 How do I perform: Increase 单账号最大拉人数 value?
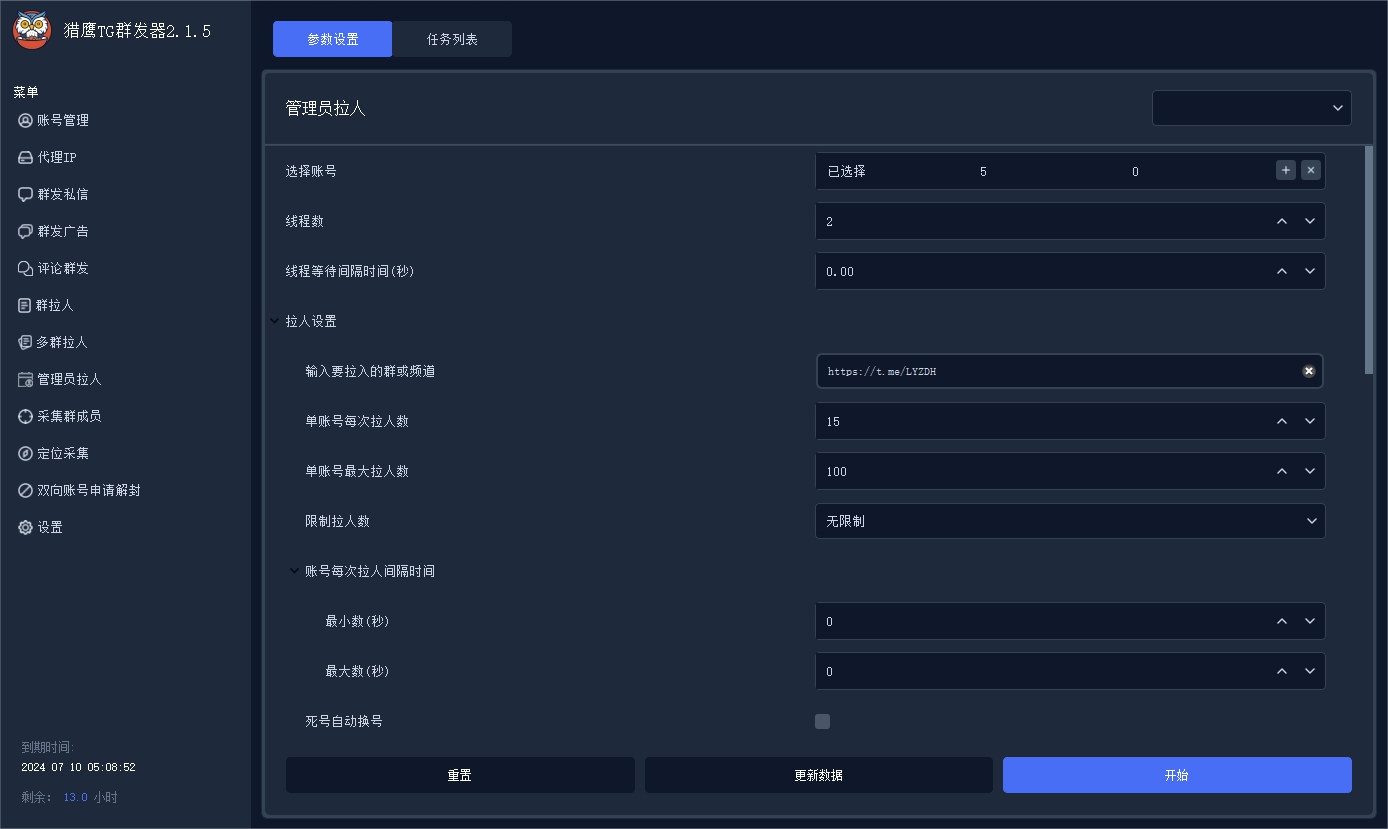click(1282, 471)
